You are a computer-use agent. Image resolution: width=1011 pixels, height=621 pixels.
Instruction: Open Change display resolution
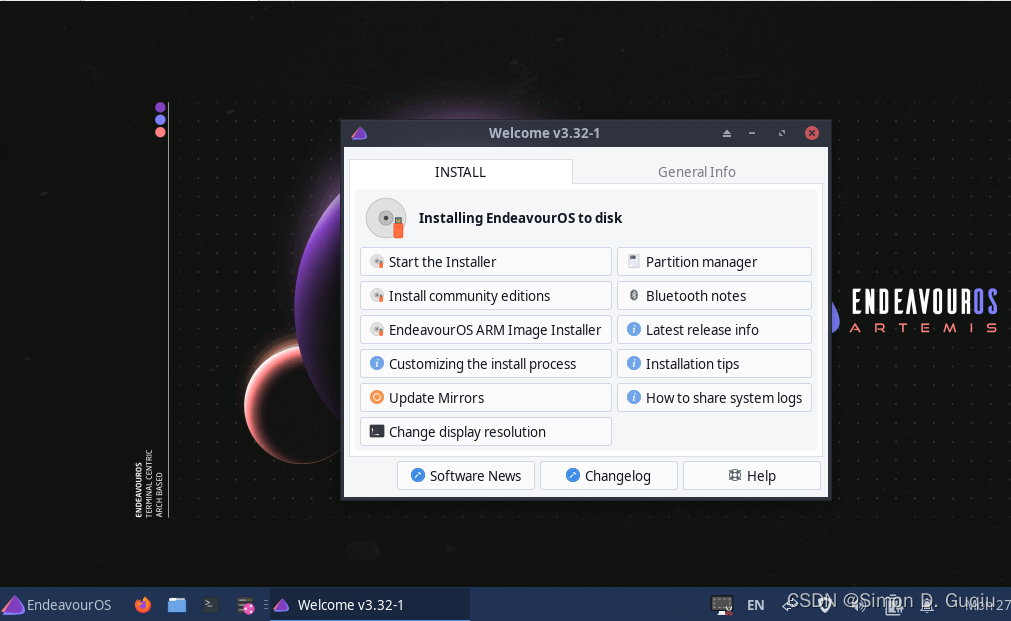coord(486,432)
